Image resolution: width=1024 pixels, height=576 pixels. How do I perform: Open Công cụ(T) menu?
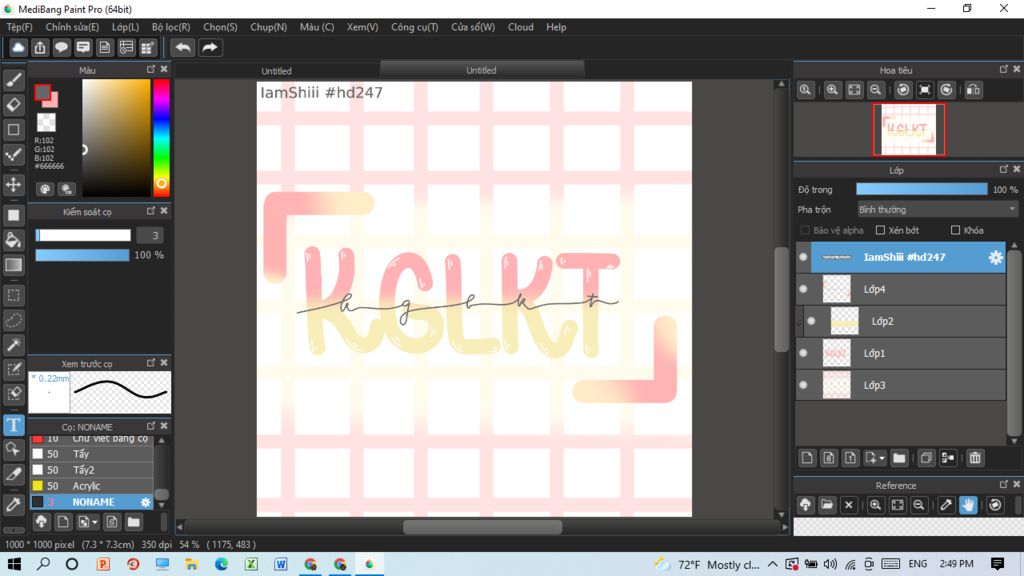tap(415, 27)
